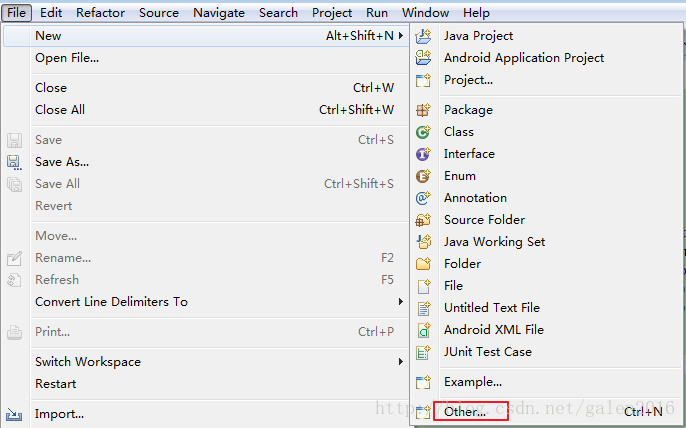Image resolution: width=686 pixels, height=428 pixels.
Task: Click the yellow Folder icon
Action: pyautogui.click(x=423, y=263)
